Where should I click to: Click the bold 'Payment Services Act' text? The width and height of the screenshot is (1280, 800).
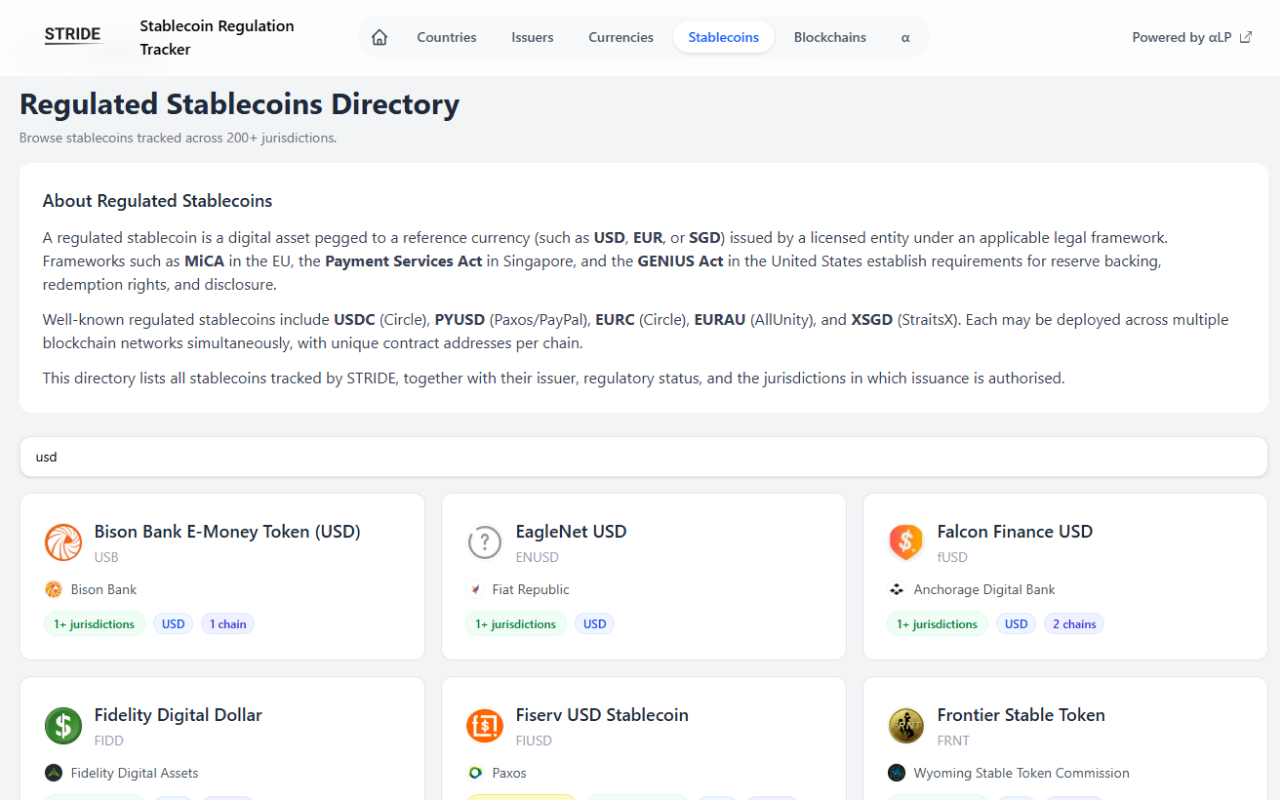[x=404, y=261]
